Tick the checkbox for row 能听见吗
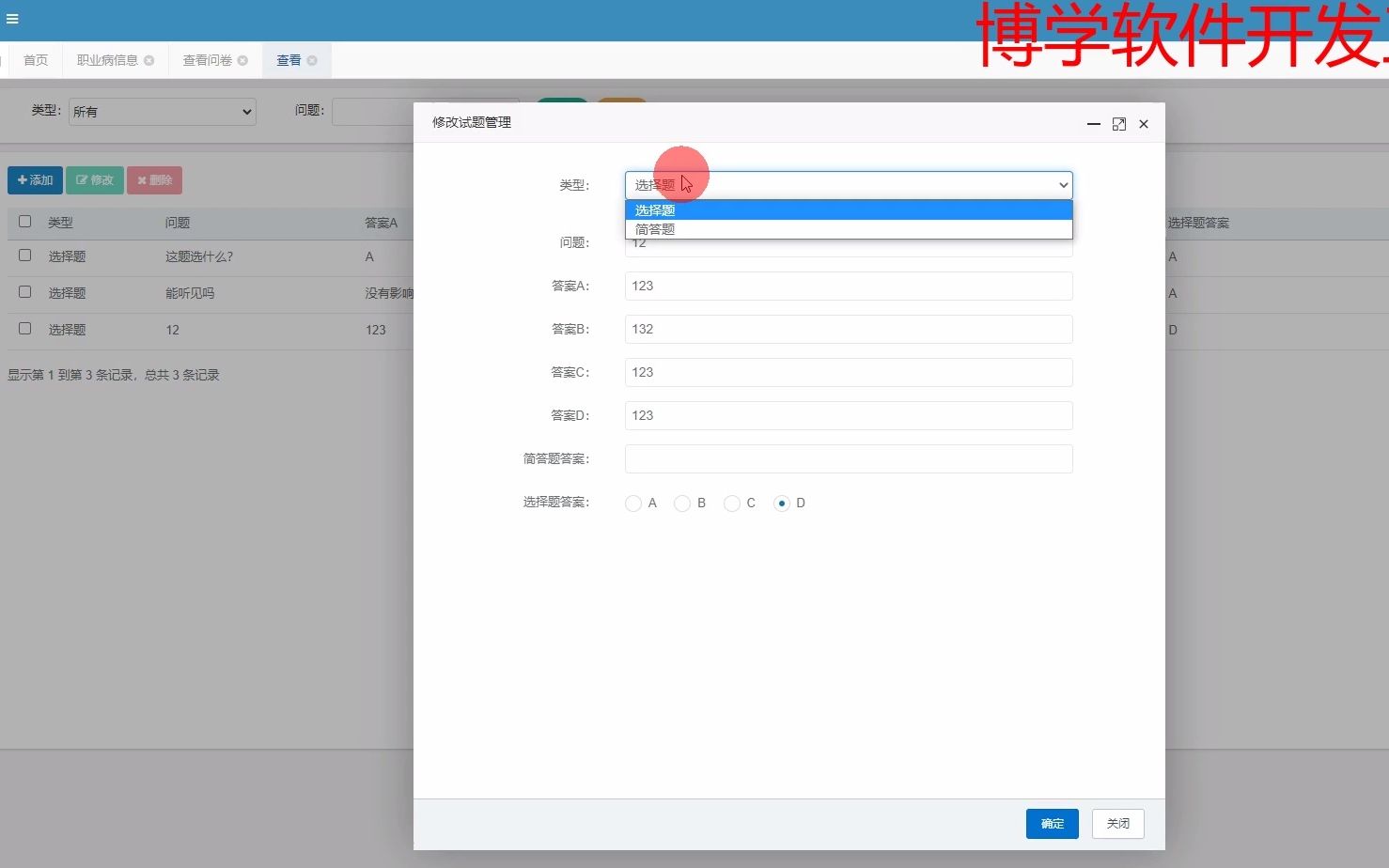This screenshot has width=1389, height=868. coord(25,292)
